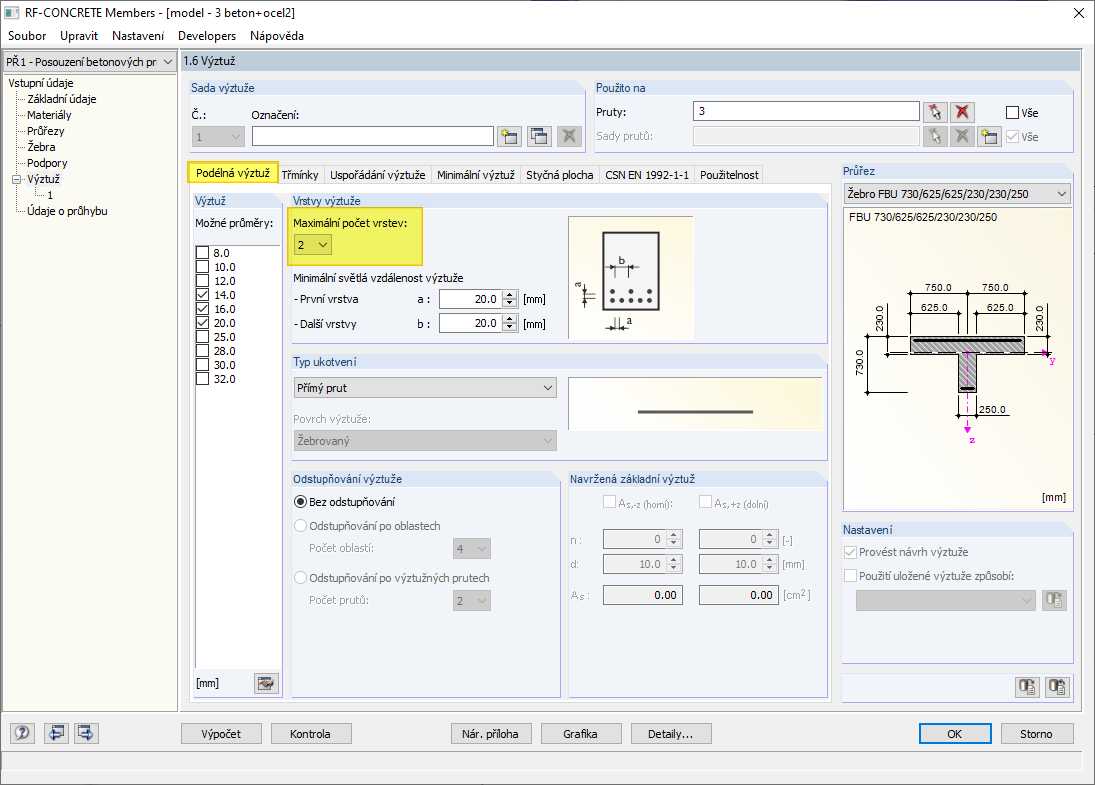This screenshot has width=1095, height=785.
Task: Click the Kontrola button
Action: click(x=310, y=734)
